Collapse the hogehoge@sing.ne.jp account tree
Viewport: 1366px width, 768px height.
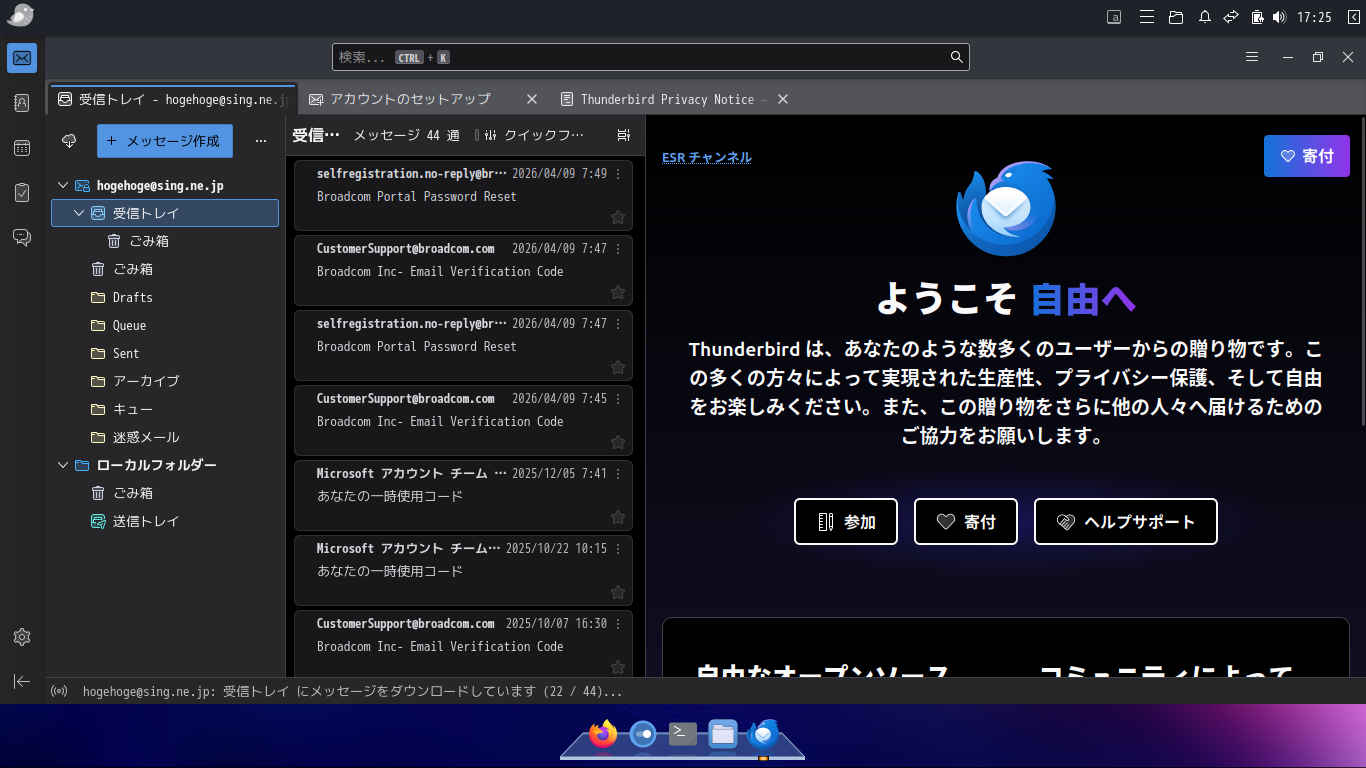[63, 185]
